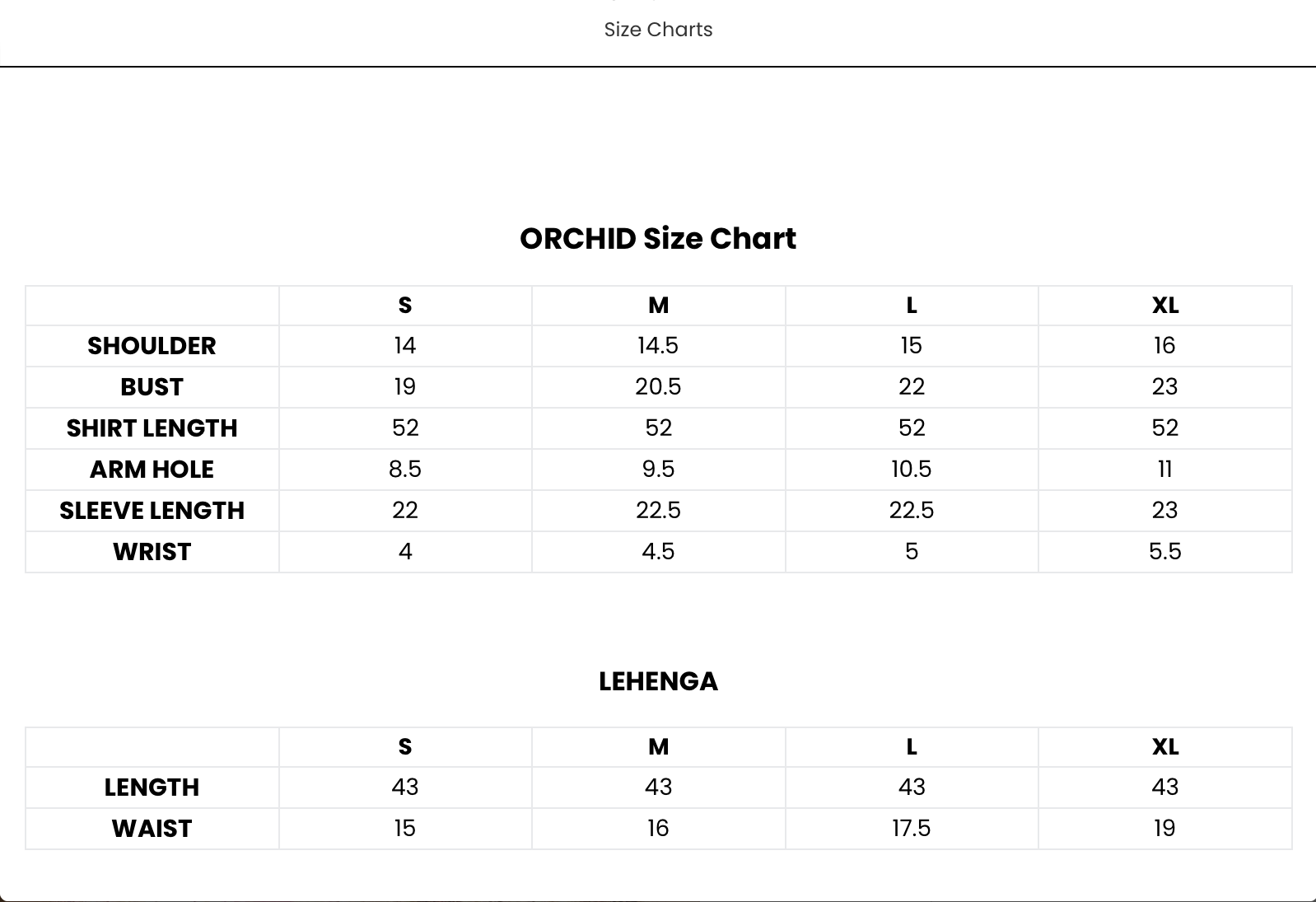Select the bust value 20.5 for size M

pos(658,387)
